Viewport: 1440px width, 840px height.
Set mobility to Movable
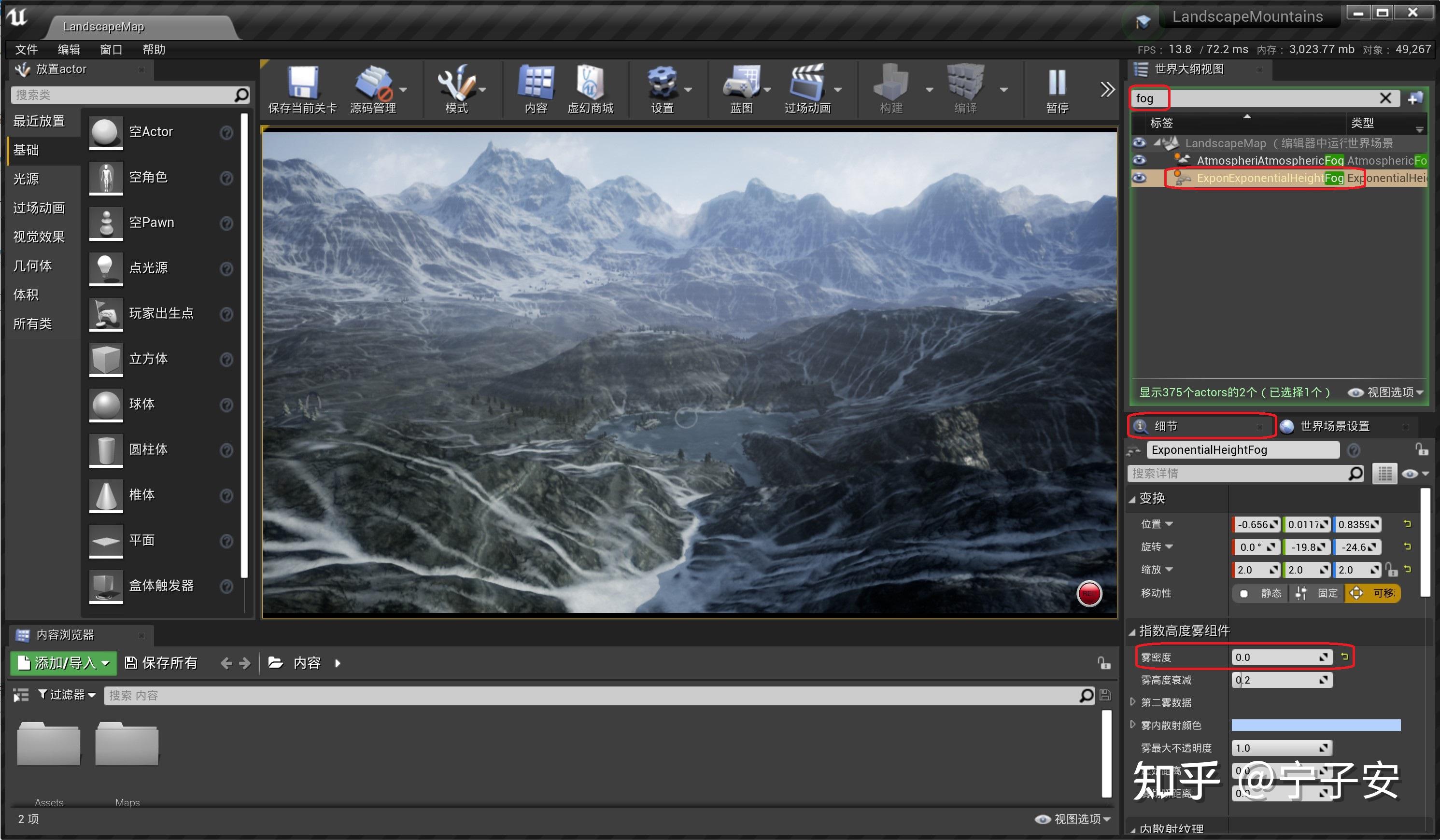(1372, 593)
